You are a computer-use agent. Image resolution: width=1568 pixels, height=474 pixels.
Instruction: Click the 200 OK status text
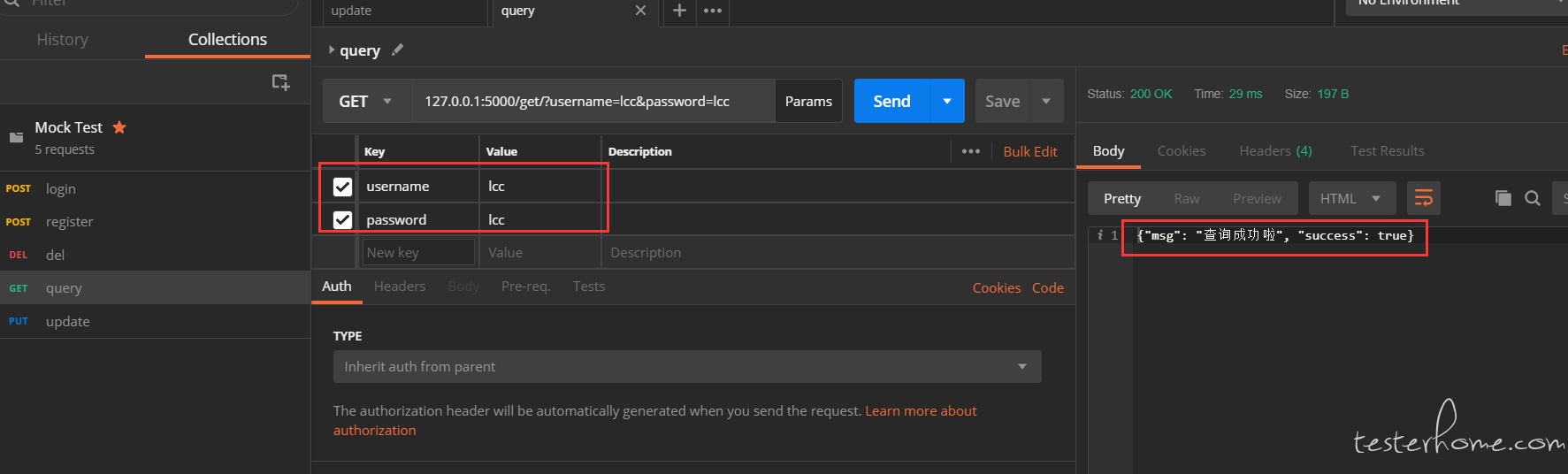[x=1151, y=94]
